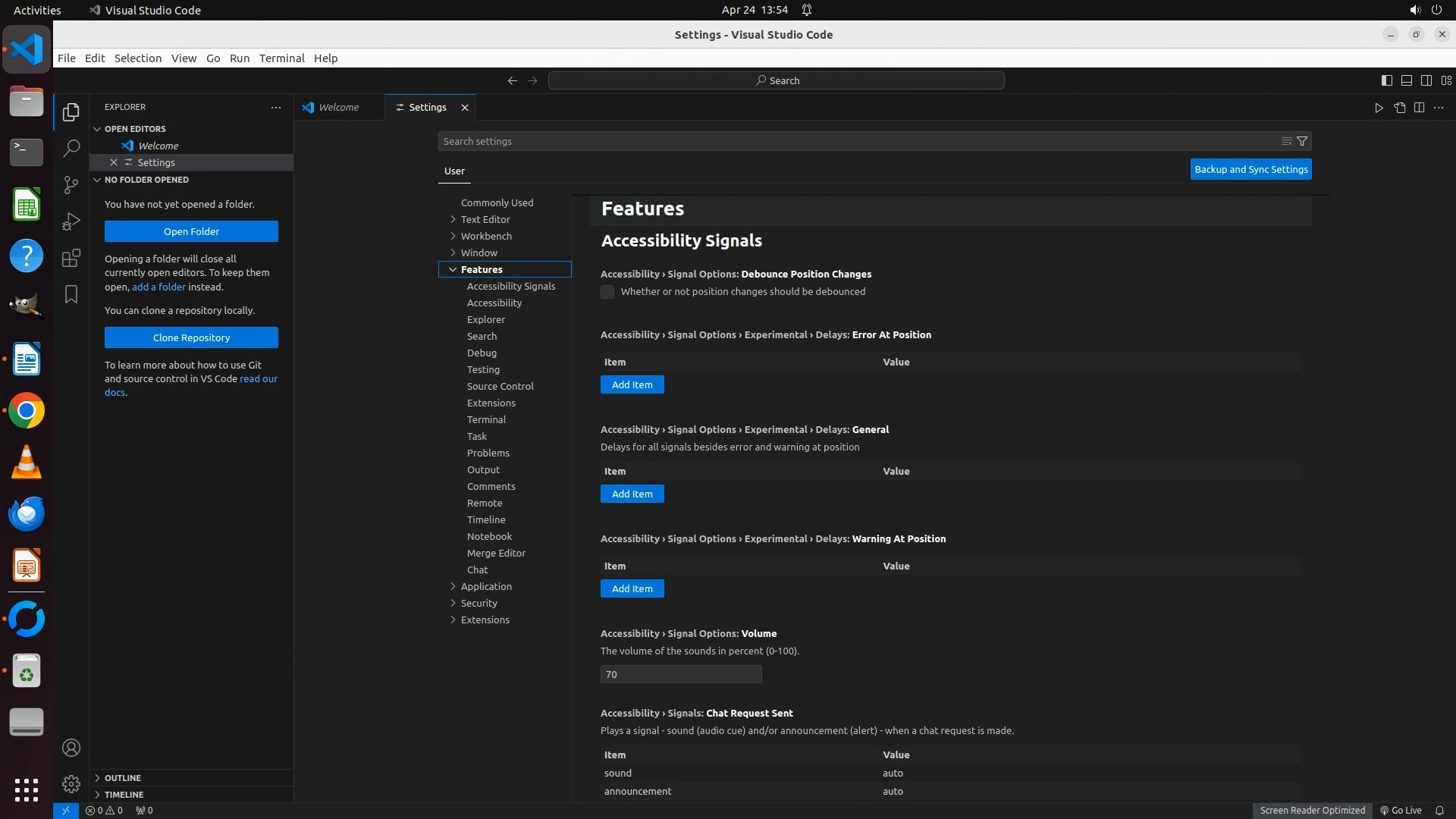Image resolution: width=1456 pixels, height=819 pixels.
Task: Toggle the primary side bar layout icon
Action: [x=1386, y=80]
